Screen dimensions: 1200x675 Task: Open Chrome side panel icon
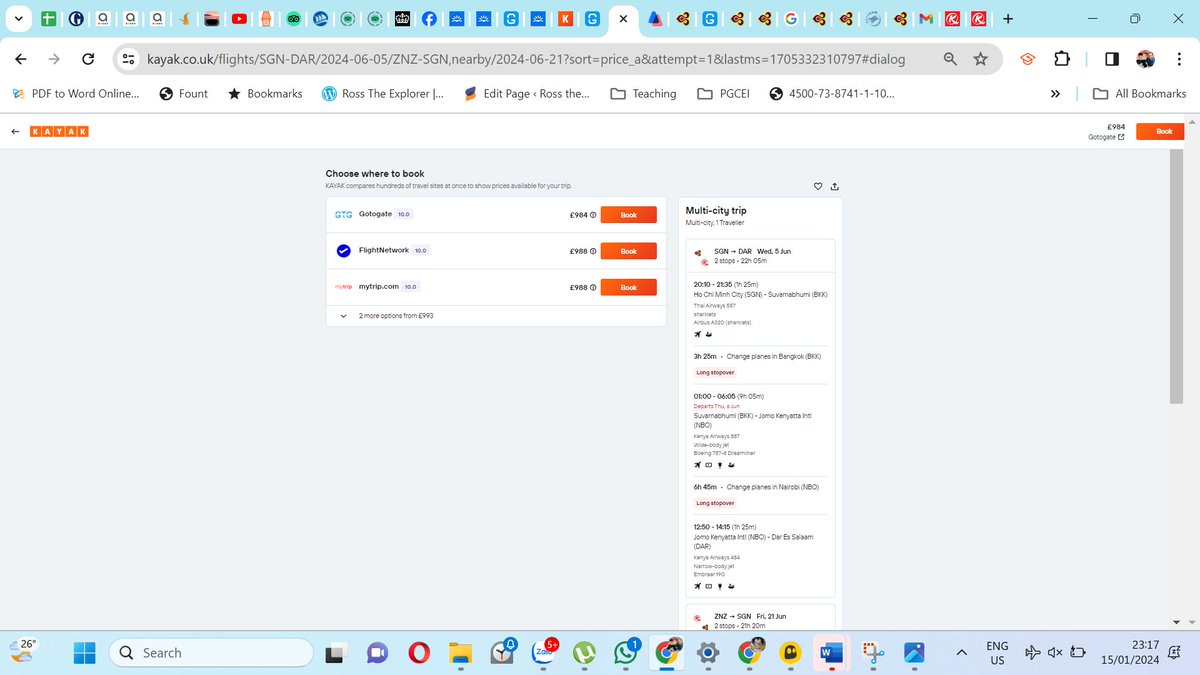coord(1112,60)
